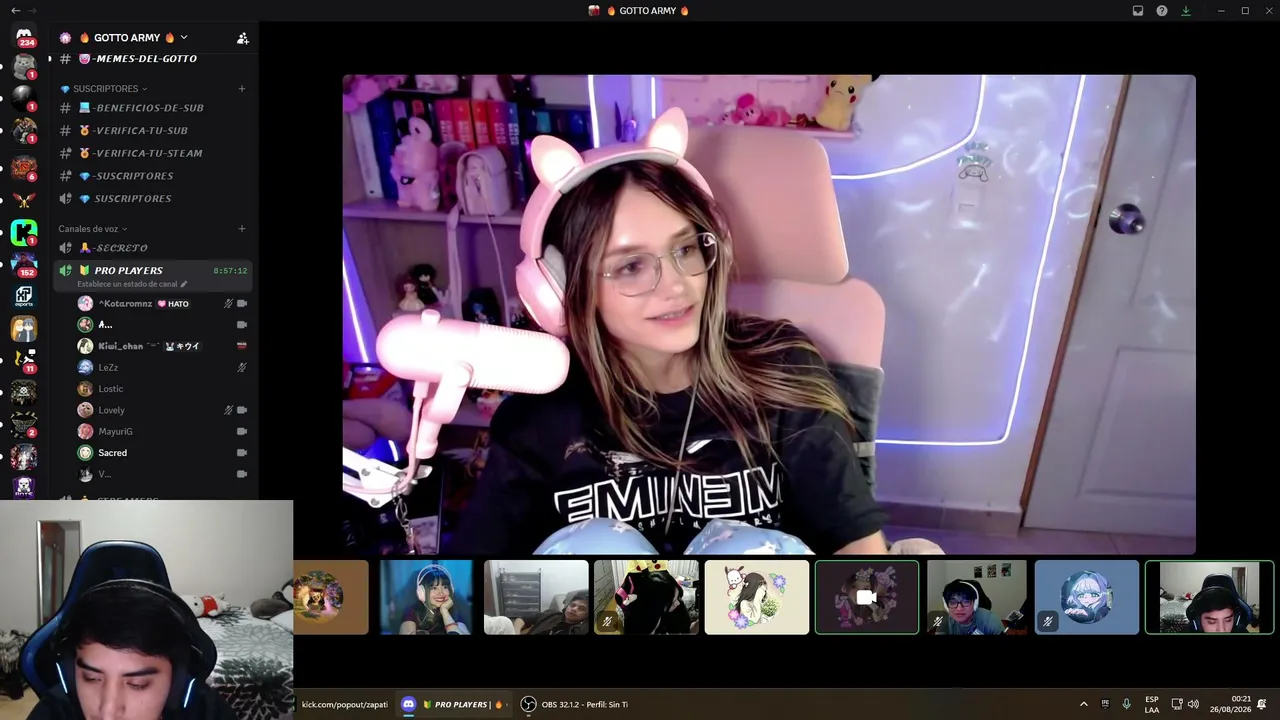Open Discord from the Windows taskbar
Screen dimensions: 1280x720
pyautogui.click(x=453, y=705)
